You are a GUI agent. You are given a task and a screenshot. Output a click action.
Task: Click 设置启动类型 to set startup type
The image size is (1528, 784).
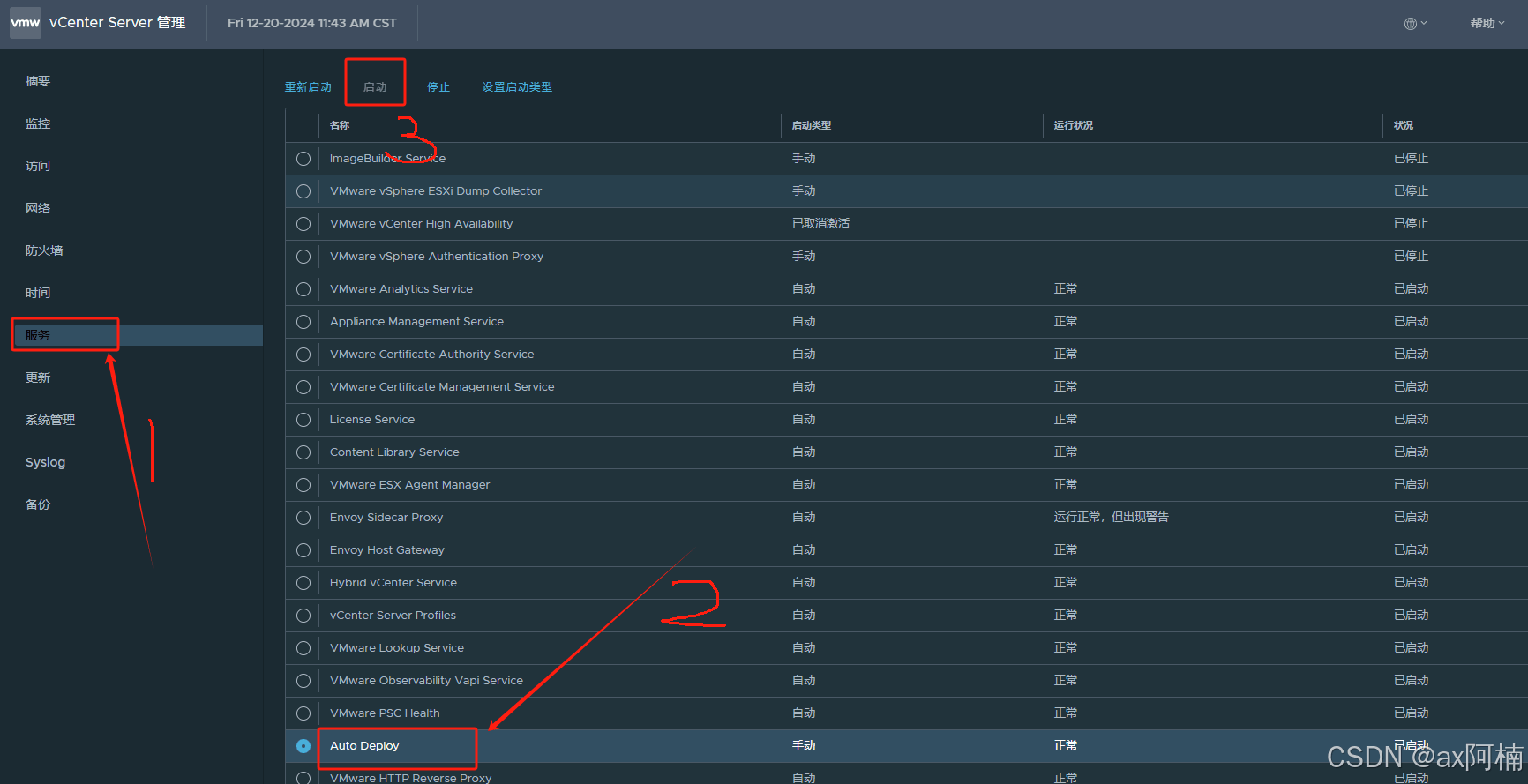pos(517,87)
